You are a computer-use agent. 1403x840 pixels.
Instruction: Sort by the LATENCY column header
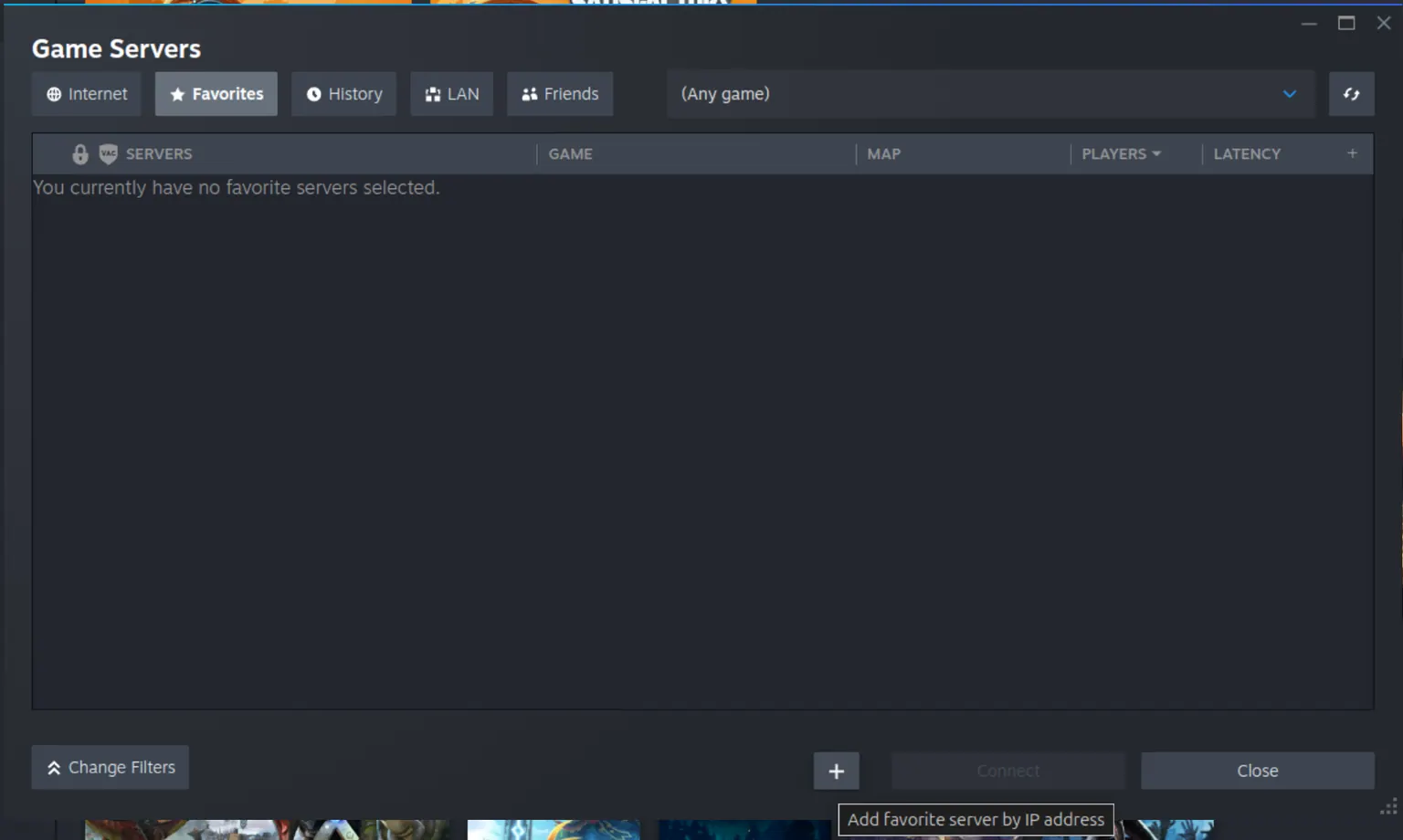coord(1247,154)
